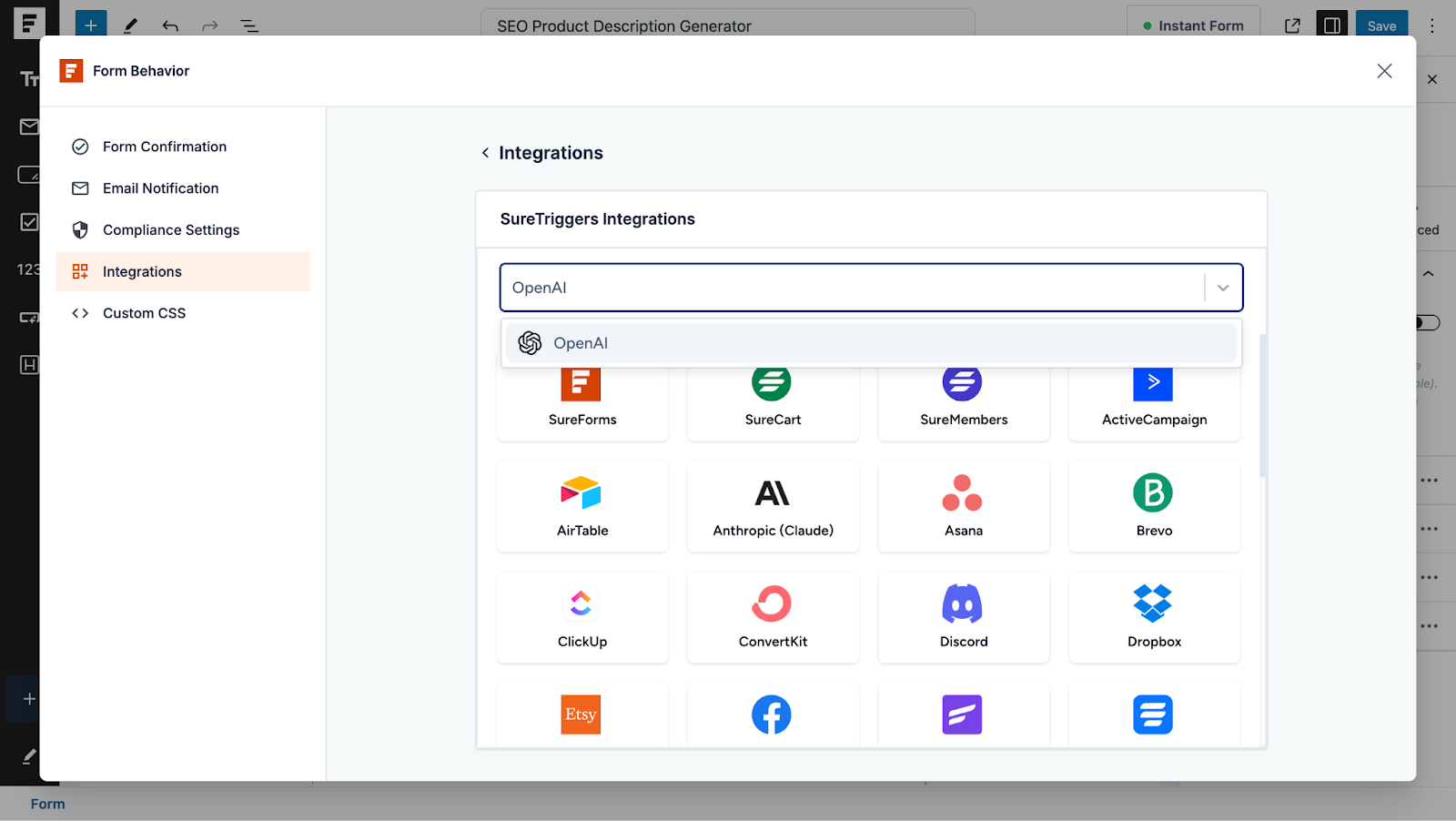Click the ConvertKit integration icon
This screenshot has width=1456, height=821.
tap(773, 602)
